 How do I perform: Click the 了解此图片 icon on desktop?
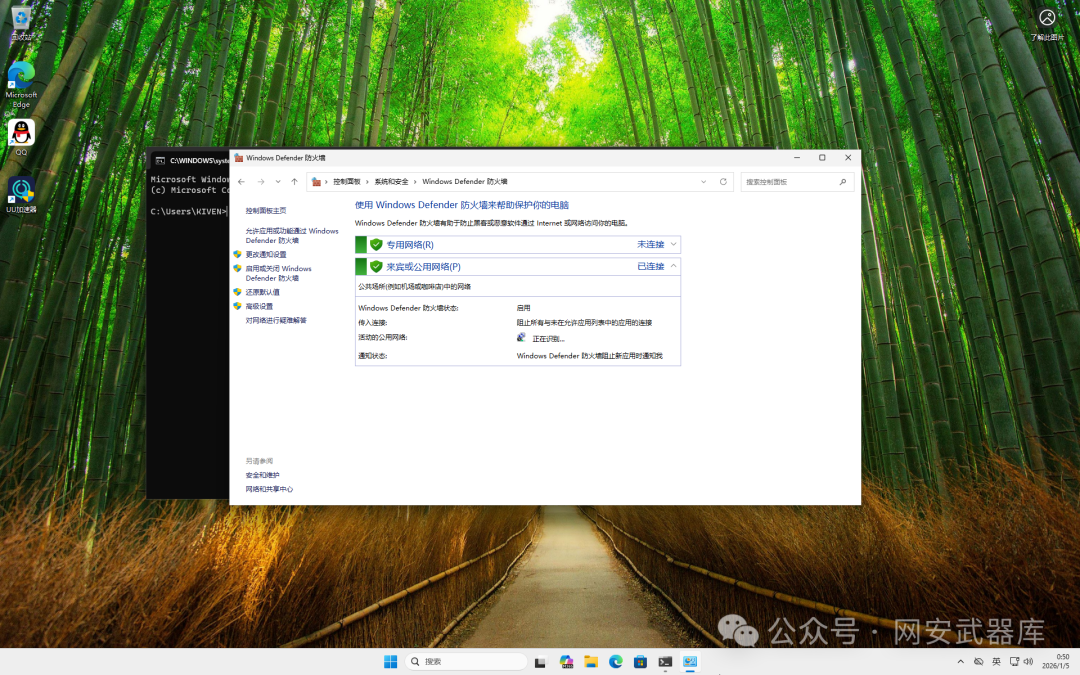[1047, 25]
